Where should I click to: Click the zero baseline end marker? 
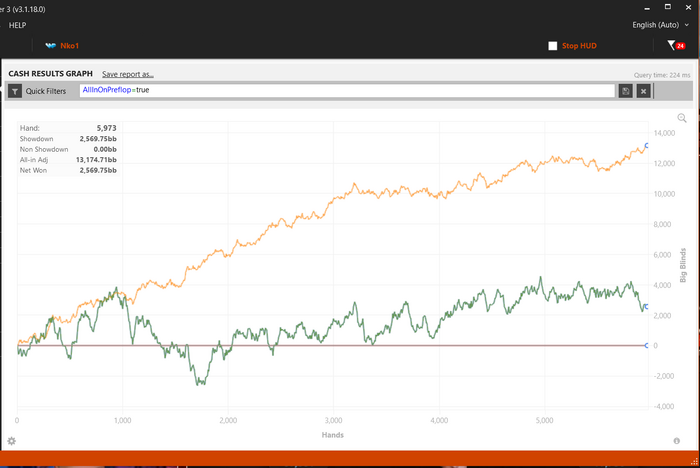pos(646,345)
